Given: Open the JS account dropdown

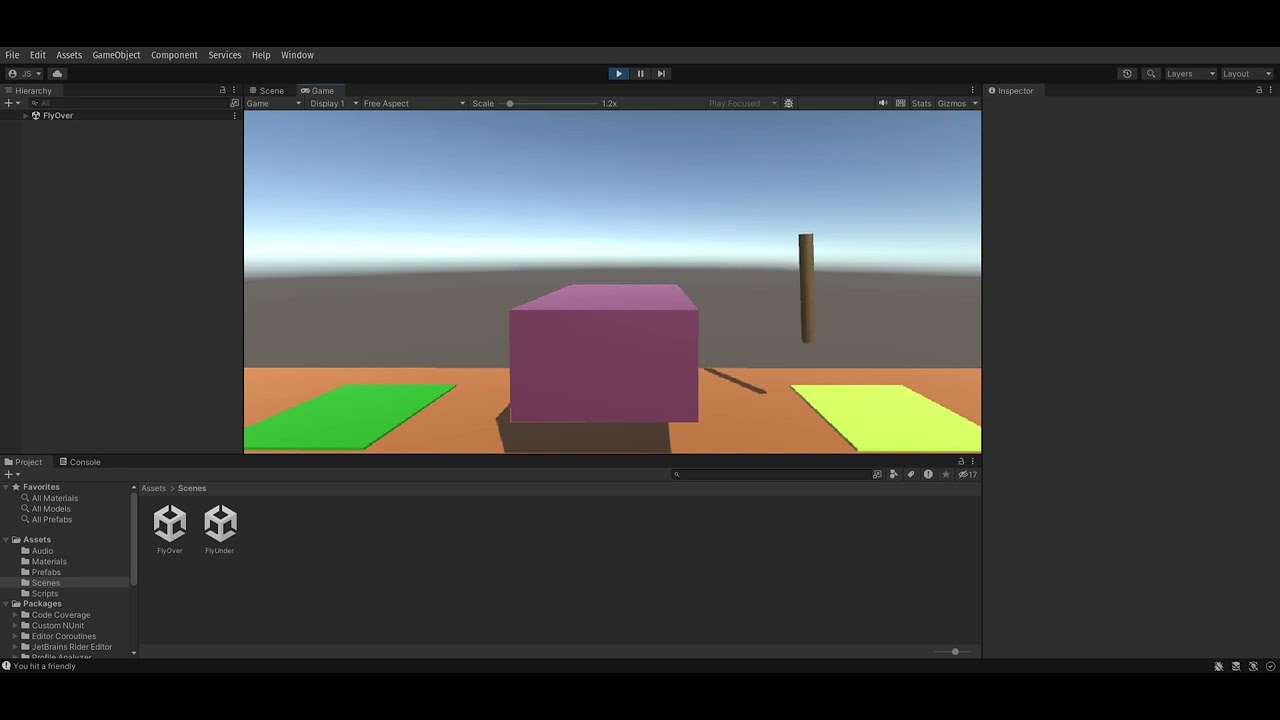Looking at the screenshot, I should pos(25,73).
